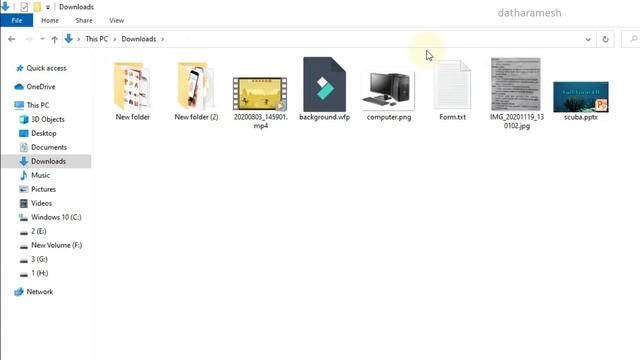Open the File ribbon tab
The image size is (640, 360).
pyautogui.click(x=17, y=20)
